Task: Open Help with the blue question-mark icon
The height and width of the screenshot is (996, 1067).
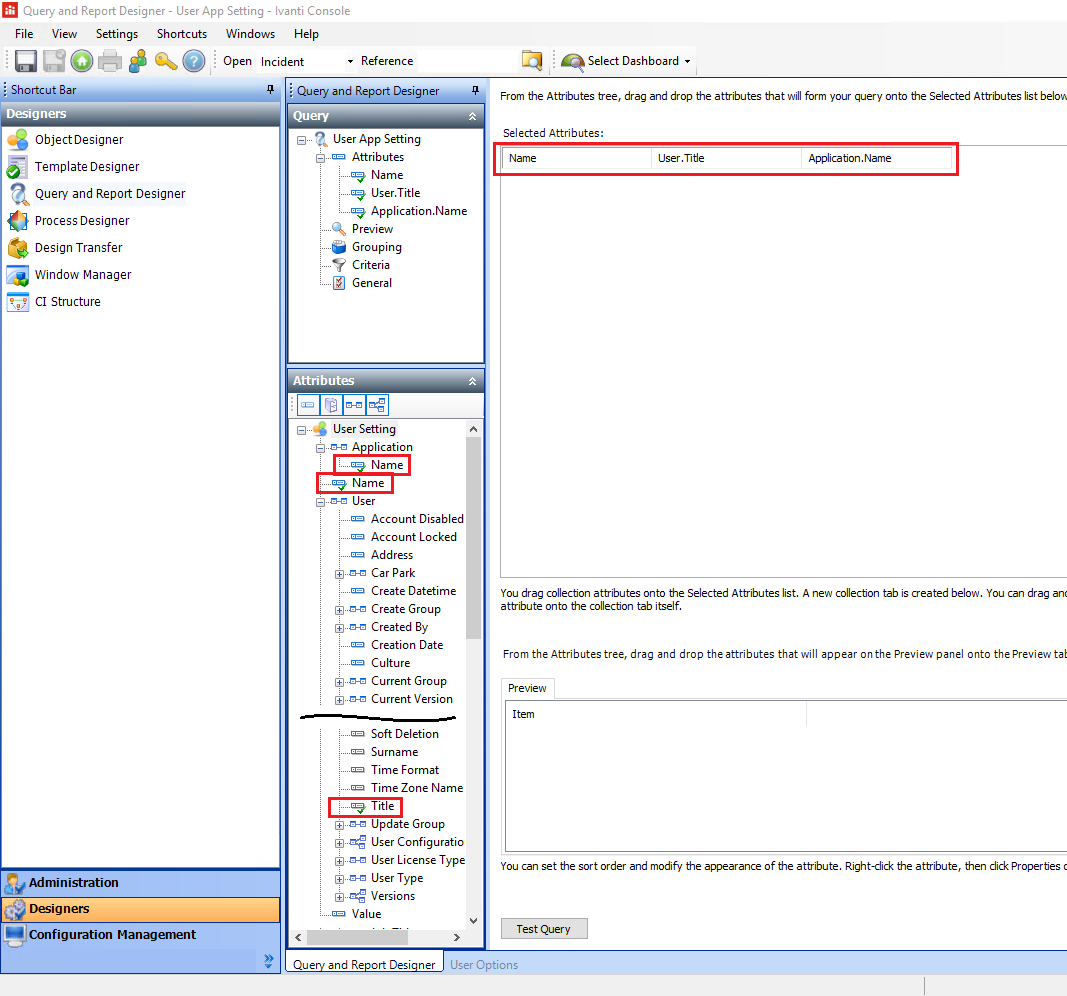Action: (194, 61)
